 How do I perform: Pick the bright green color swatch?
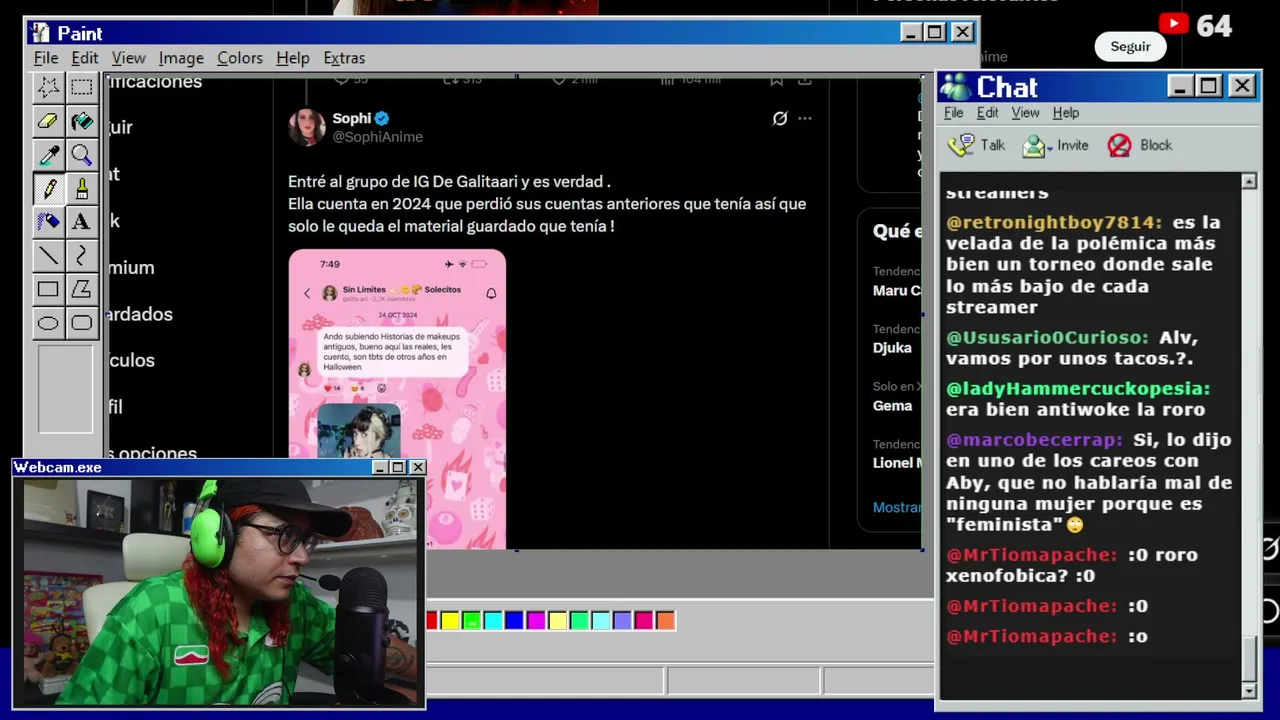471,621
